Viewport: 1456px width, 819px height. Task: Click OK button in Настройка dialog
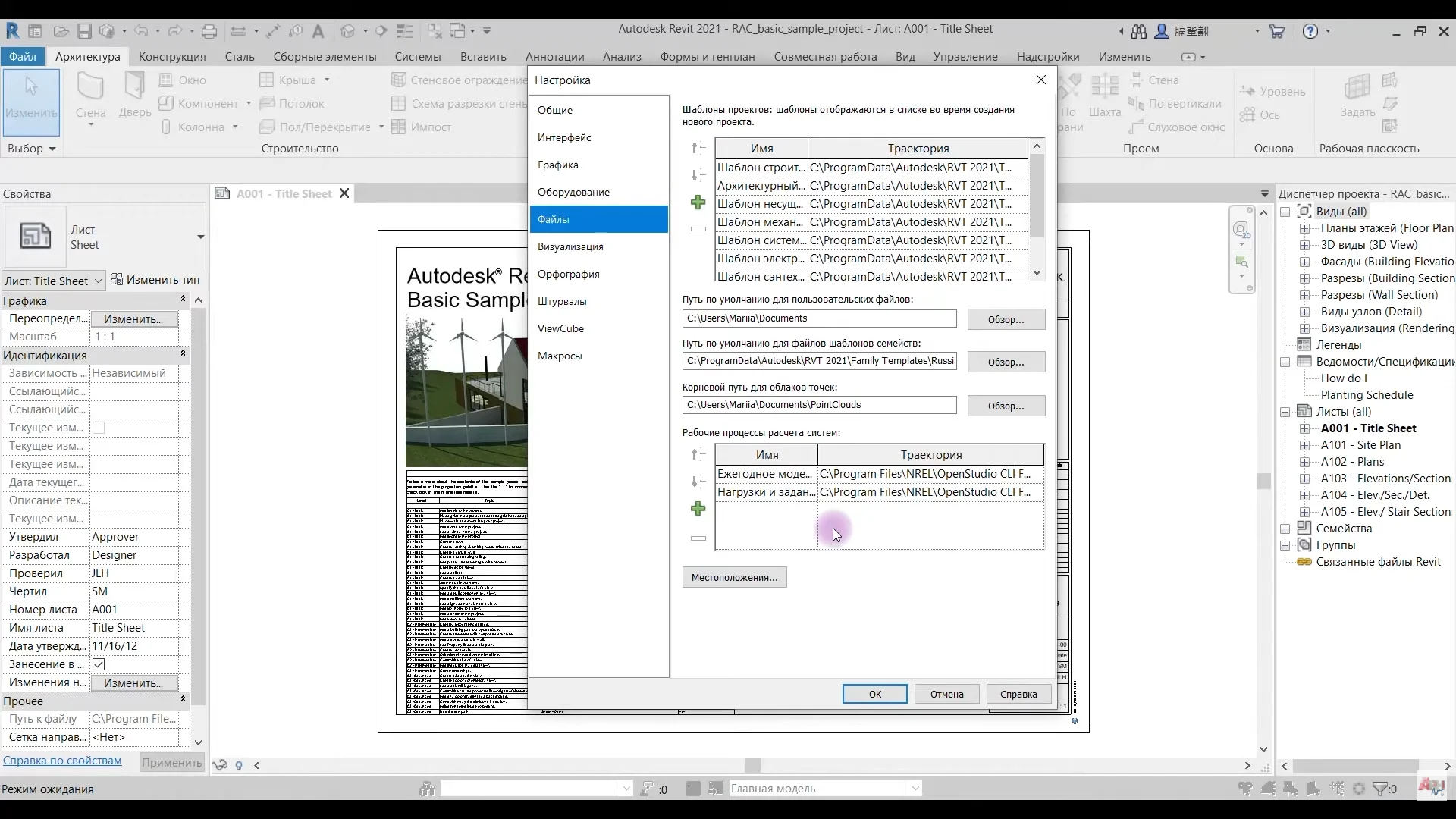tap(875, 694)
